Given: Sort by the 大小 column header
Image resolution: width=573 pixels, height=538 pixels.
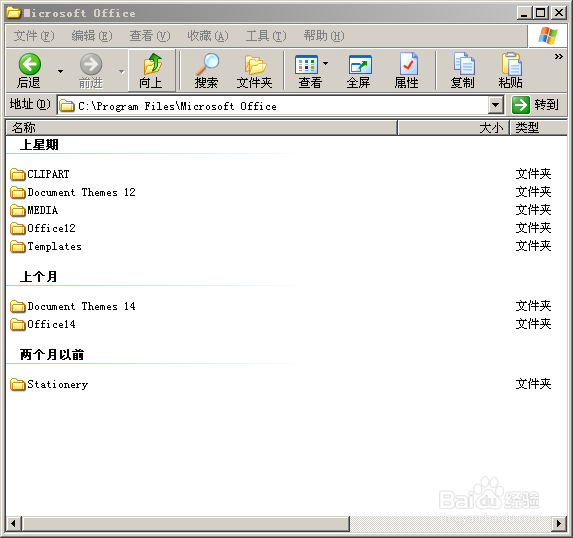Looking at the screenshot, I should [x=454, y=128].
